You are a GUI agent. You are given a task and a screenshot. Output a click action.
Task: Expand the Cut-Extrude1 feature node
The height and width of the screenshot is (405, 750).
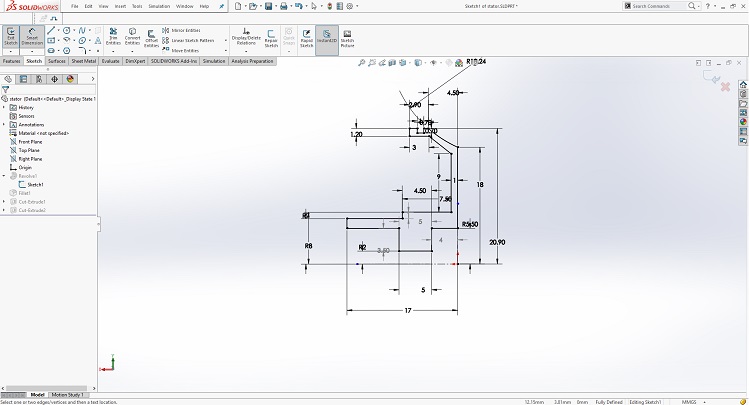[x=4, y=202]
